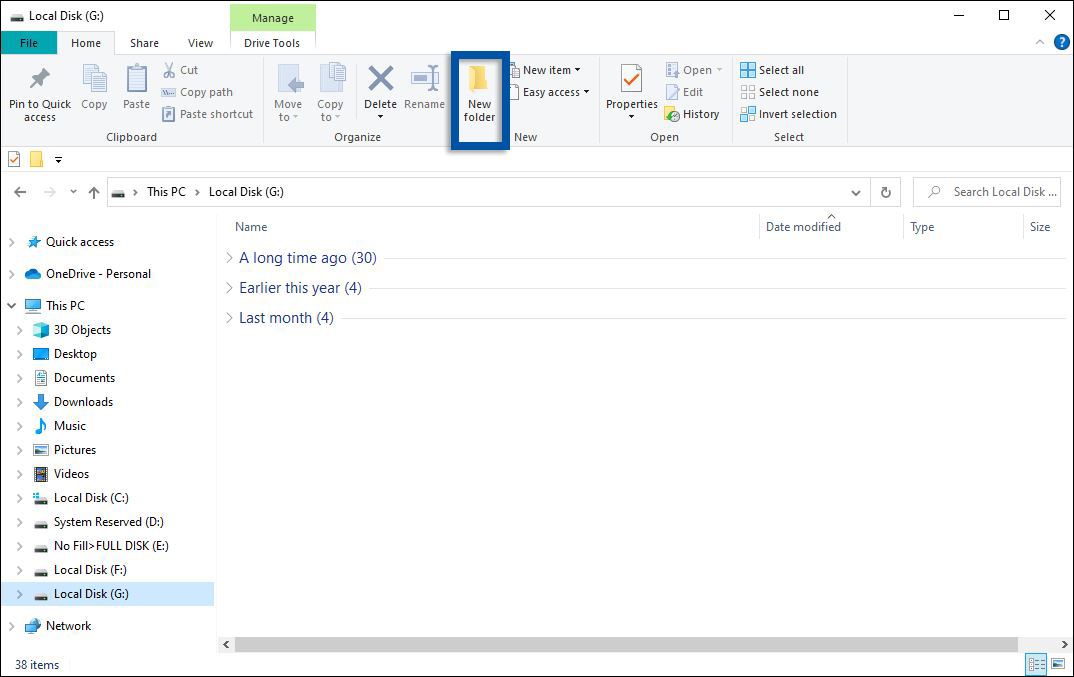Viewport: 1074px width, 677px height.
Task: Switch to large icons view in status bar
Action: click(1057, 664)
